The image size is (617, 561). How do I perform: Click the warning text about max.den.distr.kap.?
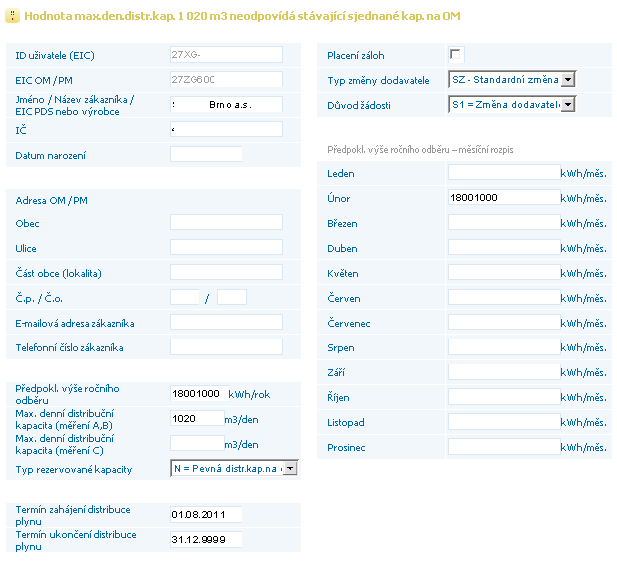(x=242, y=16)
